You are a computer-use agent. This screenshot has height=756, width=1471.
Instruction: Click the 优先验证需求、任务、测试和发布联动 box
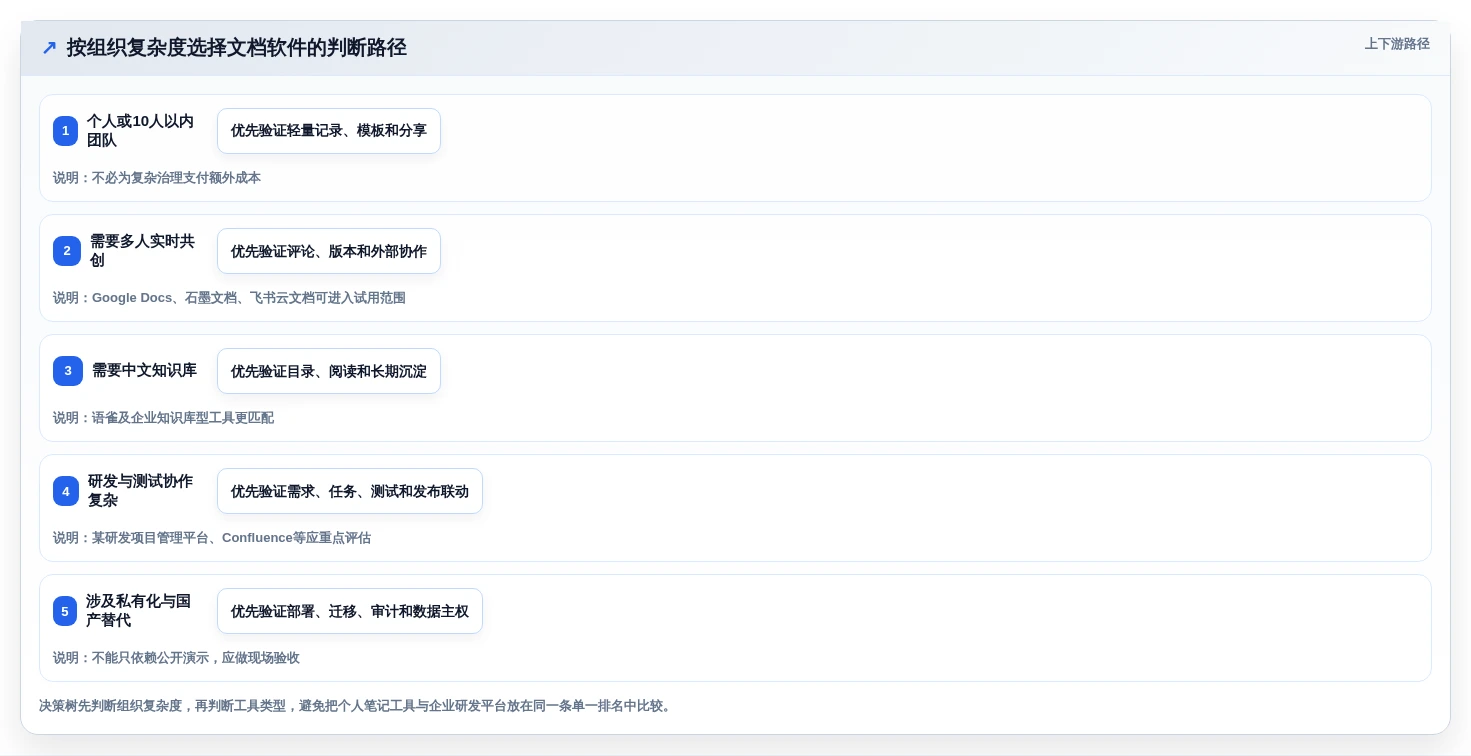350,491
